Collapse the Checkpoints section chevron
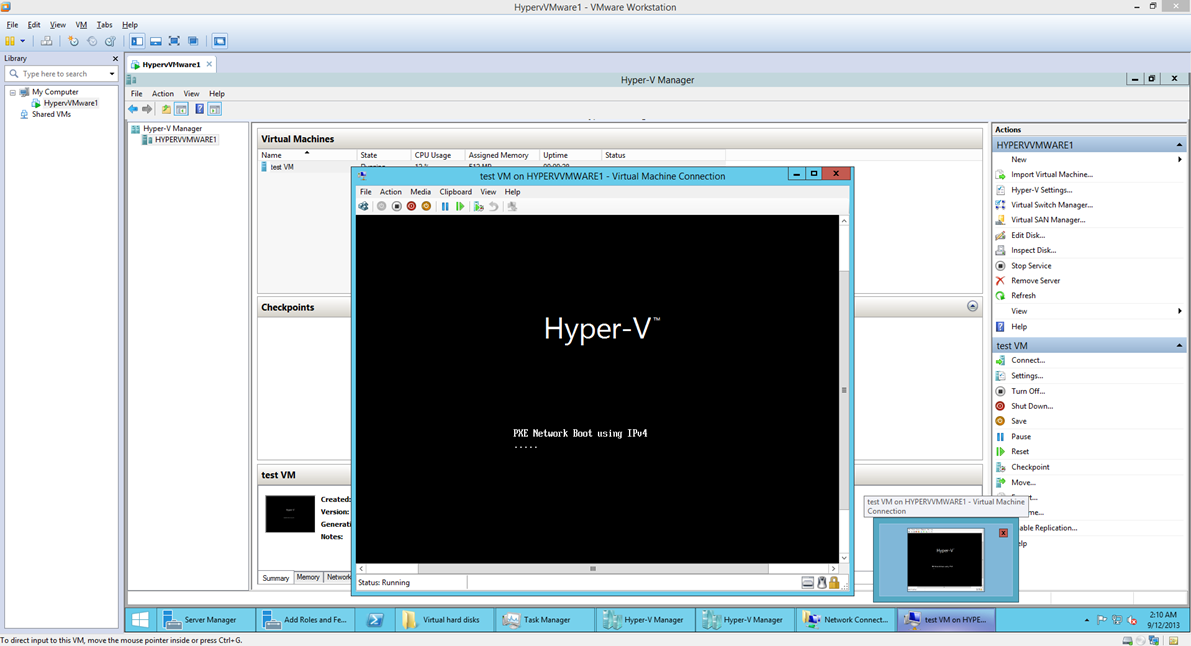 click(x=972, y=306)
